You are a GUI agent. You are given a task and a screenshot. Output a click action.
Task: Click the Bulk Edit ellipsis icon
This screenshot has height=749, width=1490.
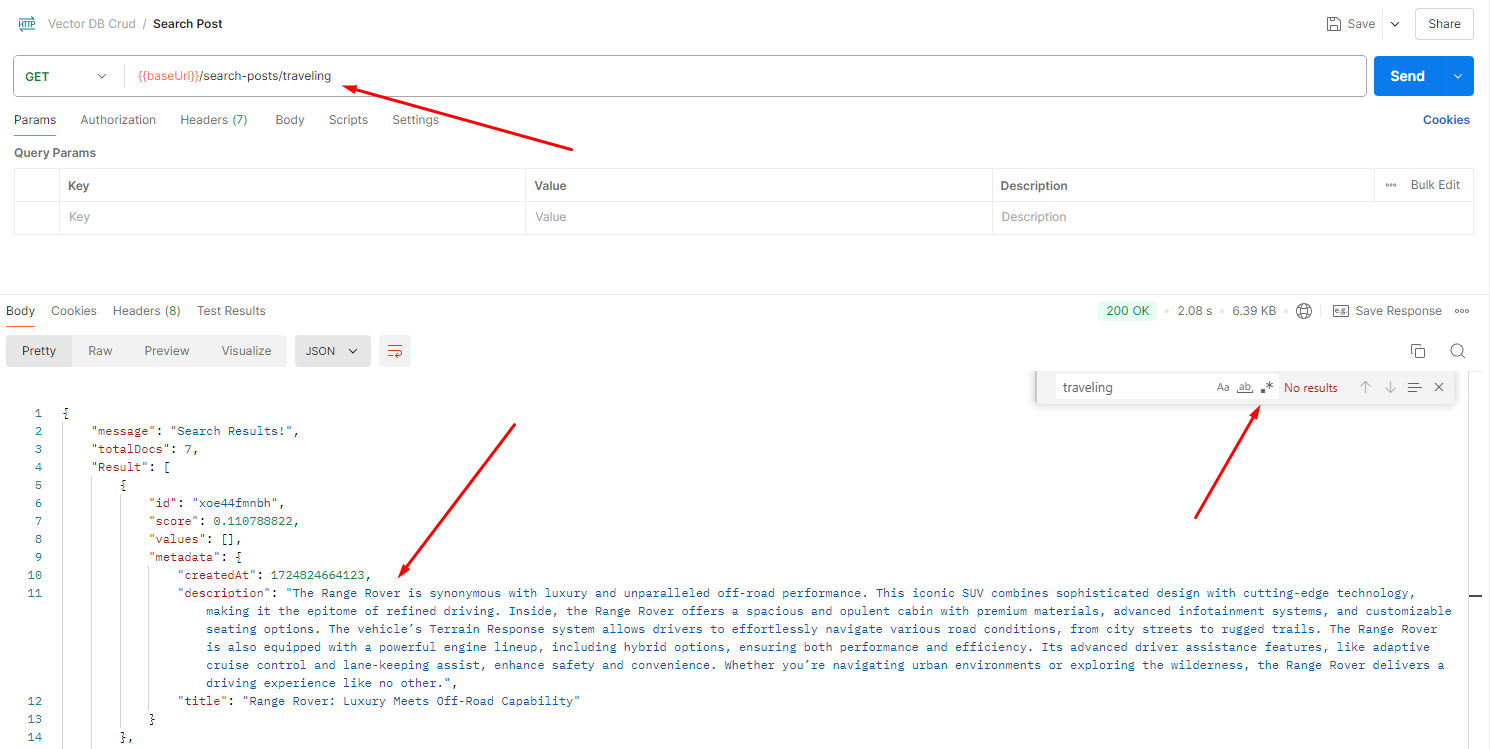(x=1391, y=184)
